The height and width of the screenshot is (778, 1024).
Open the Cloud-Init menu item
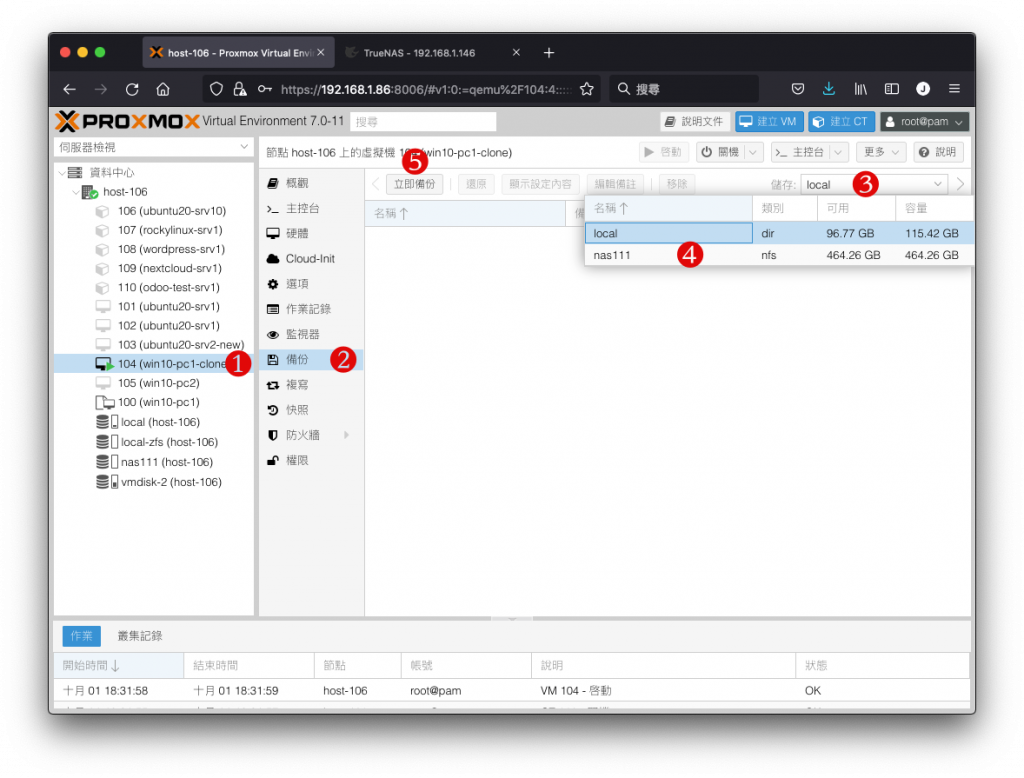312,259
